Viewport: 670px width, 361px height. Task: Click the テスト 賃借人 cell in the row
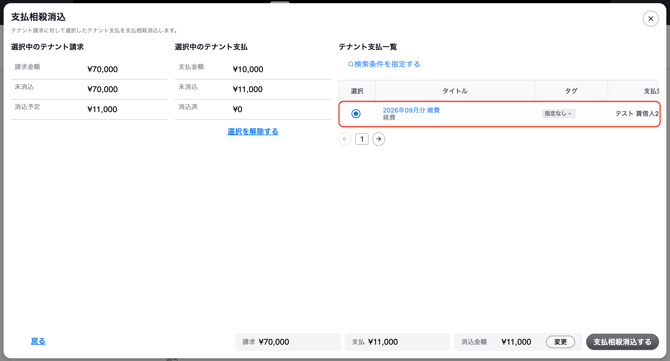[637, 114]
